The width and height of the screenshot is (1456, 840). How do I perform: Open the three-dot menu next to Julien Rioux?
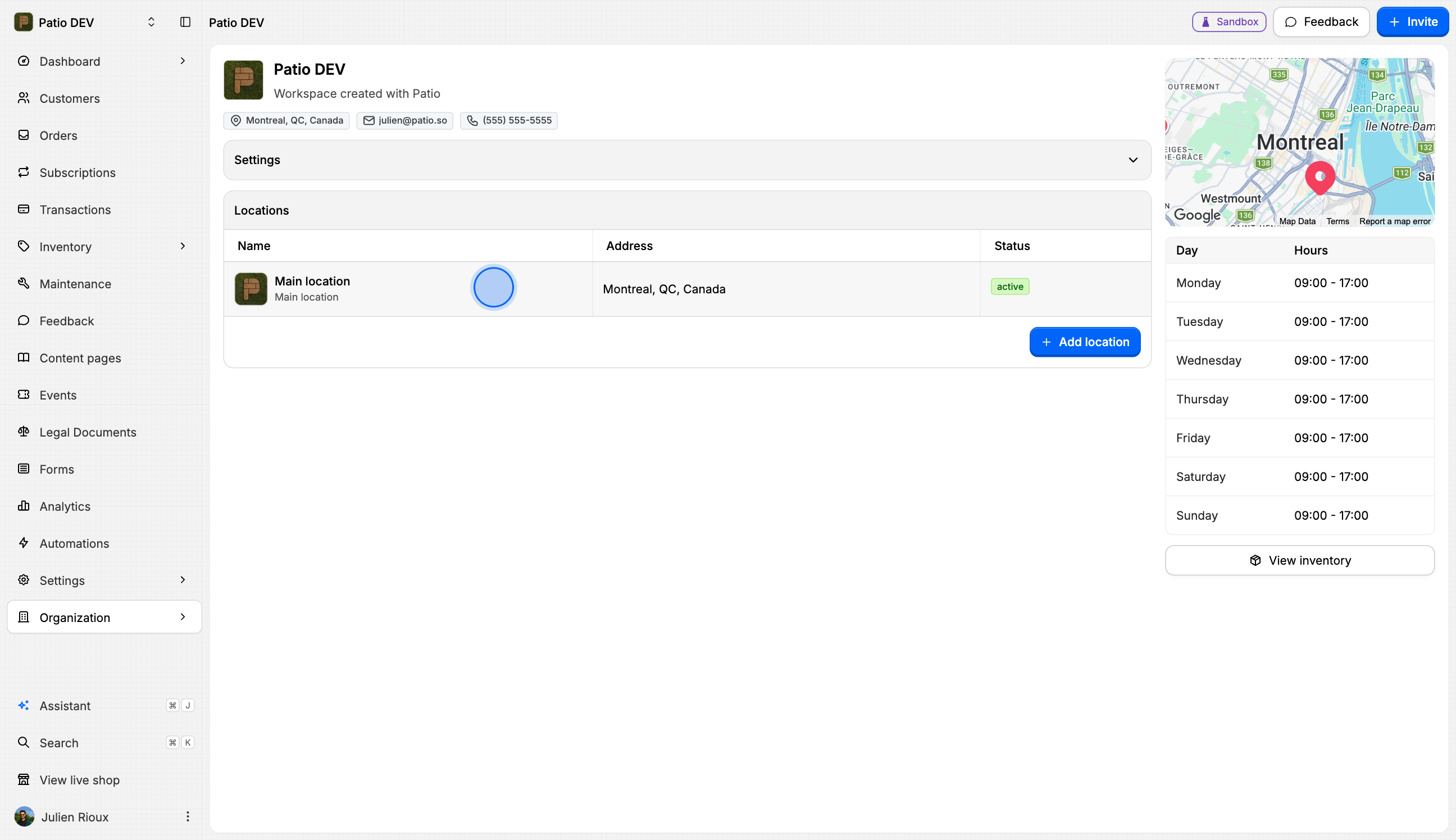188,816
